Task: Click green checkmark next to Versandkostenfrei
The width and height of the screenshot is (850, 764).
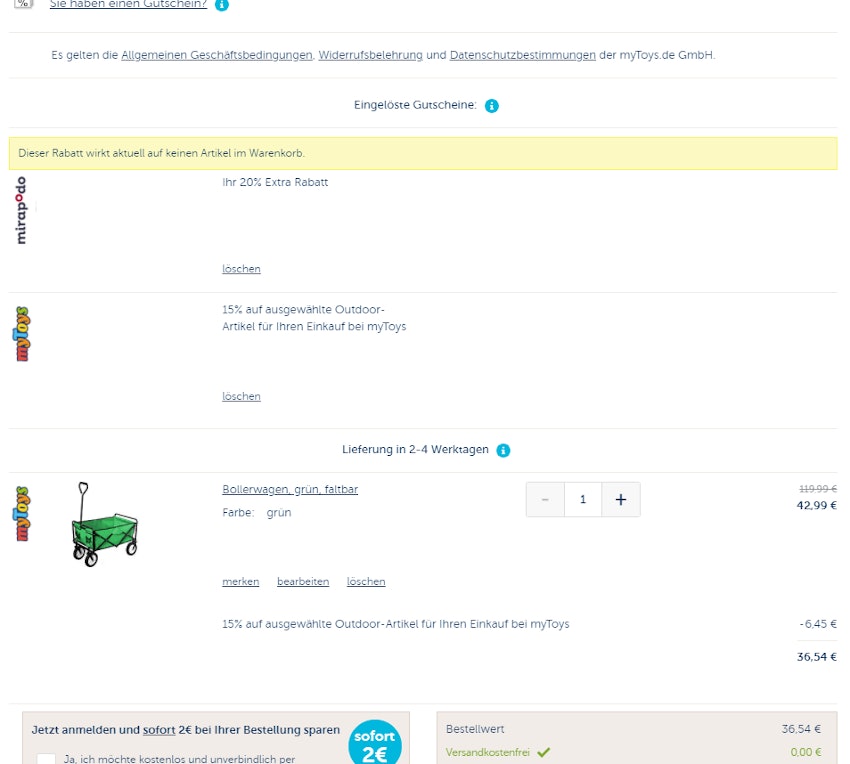Action: point(544,752)
